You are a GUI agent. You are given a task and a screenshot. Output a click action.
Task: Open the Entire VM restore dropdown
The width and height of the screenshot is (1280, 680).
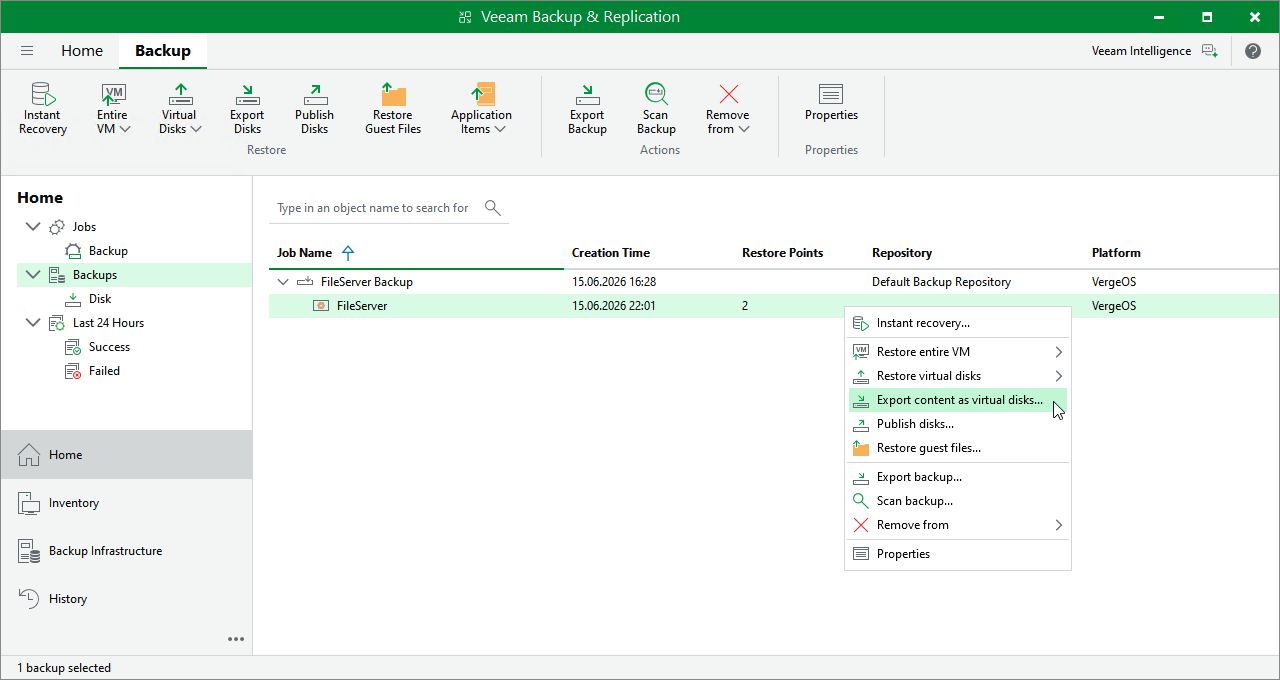click(x=113, y=109)
